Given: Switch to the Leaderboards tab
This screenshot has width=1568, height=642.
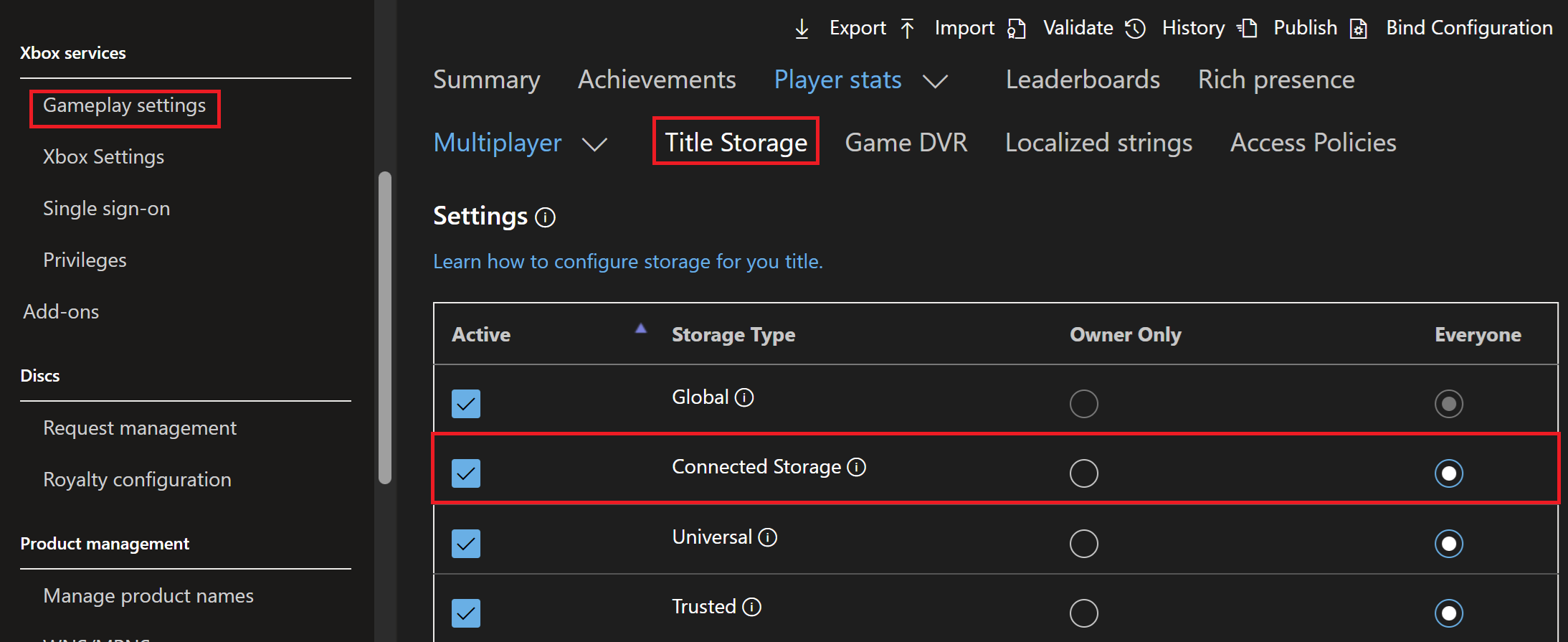Looking at the screenshot, I should point(1083,80).
